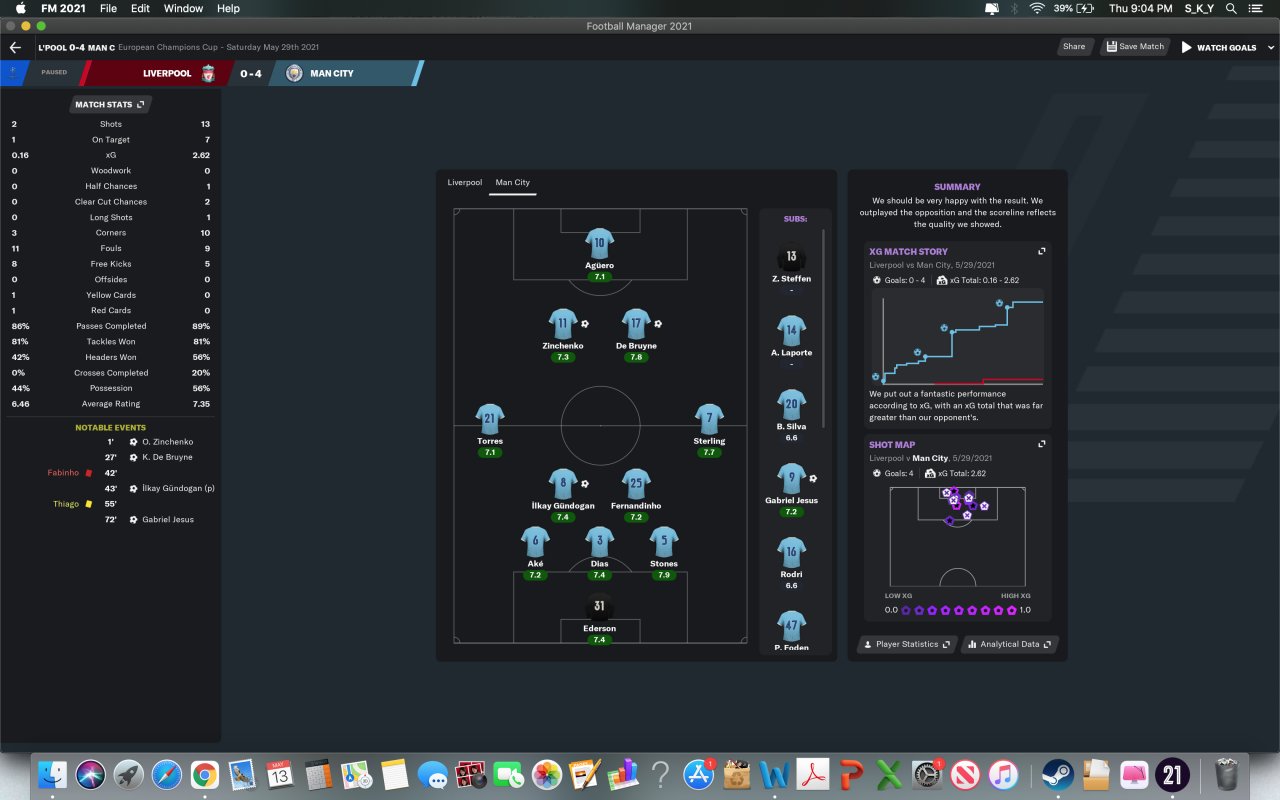Open Finder from the dock

click(x=52, y=774)
